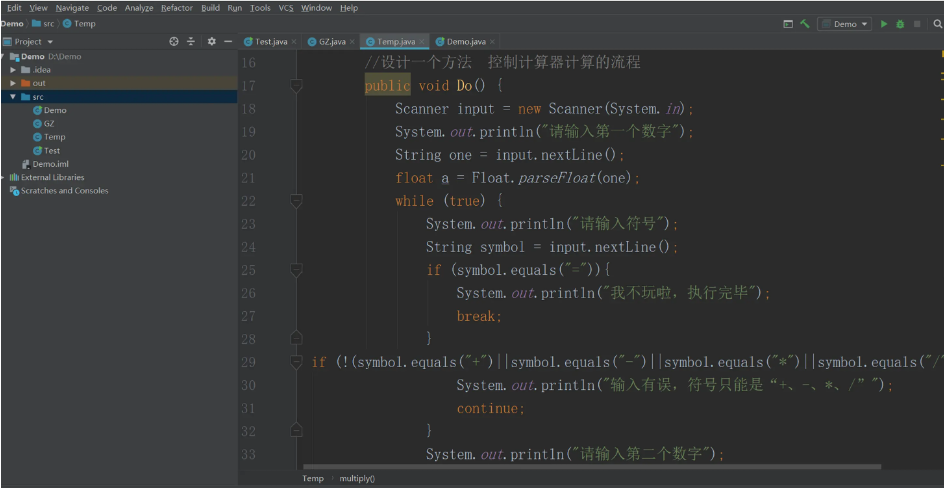Open the Help menu
The width and height of the screenshot is (944, 488).
[x=349, y=8]
